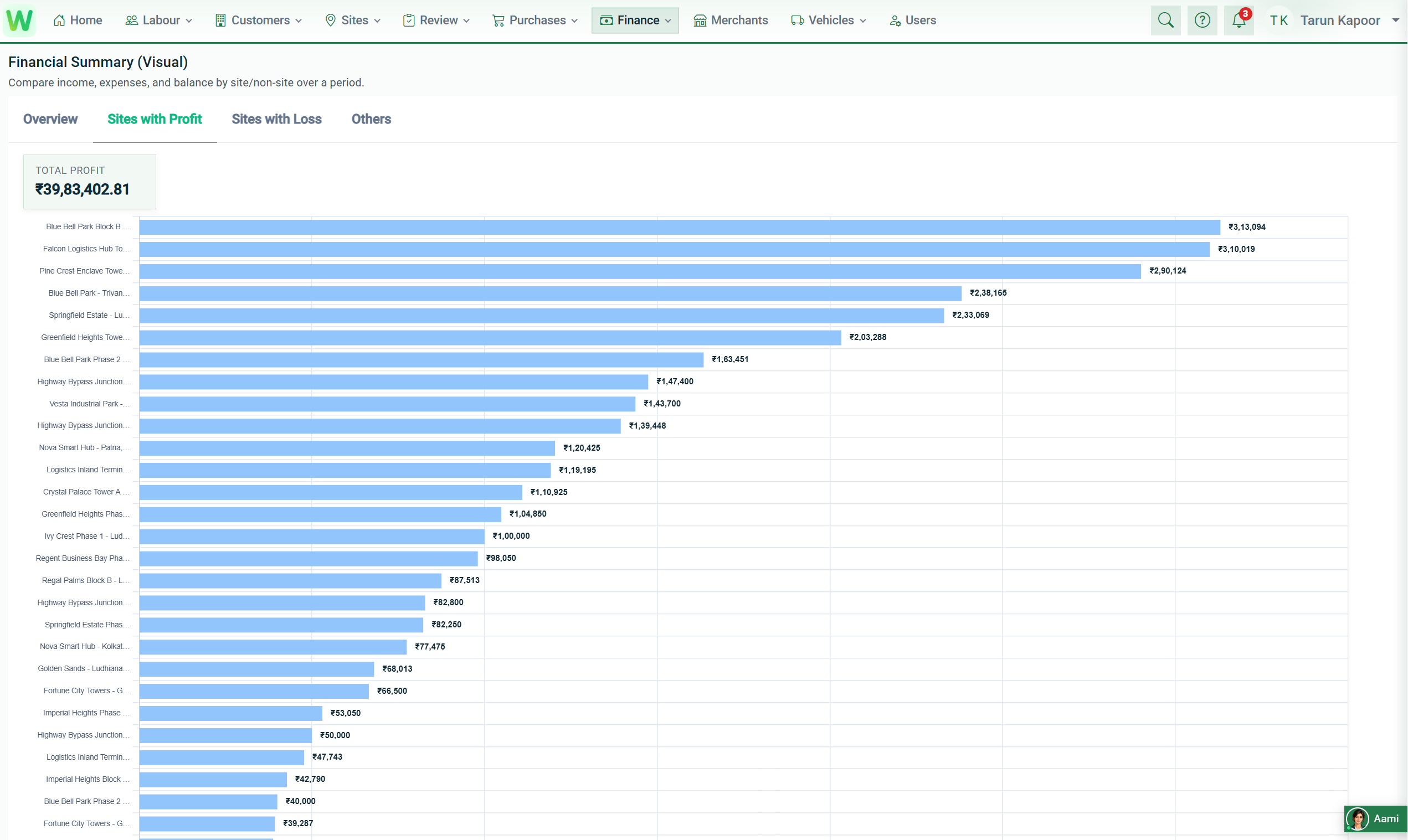Switch to the Sites with Loss tab
Image resolution: width=1408 pixels, height=840 pixels.
(x=277, y=119)
